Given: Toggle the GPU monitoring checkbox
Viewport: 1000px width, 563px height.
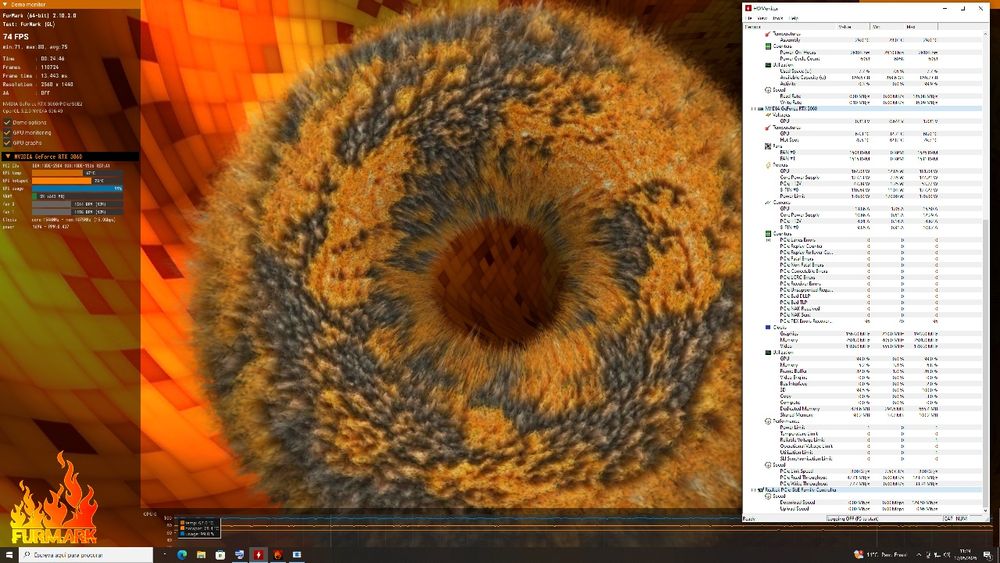Looking at the screenshot, I should pyautogui.click(x=7, y=133).
